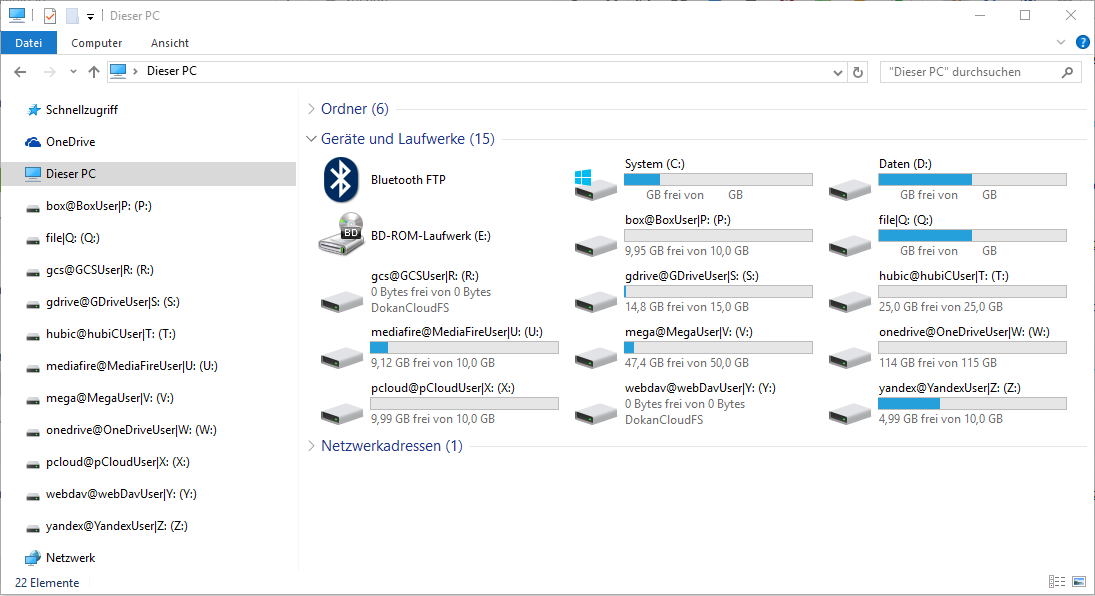The width and height of the screenshot is (1095, 596).
Task: Open recent locations dropdown arrow
Action: (x=73, y=71)
